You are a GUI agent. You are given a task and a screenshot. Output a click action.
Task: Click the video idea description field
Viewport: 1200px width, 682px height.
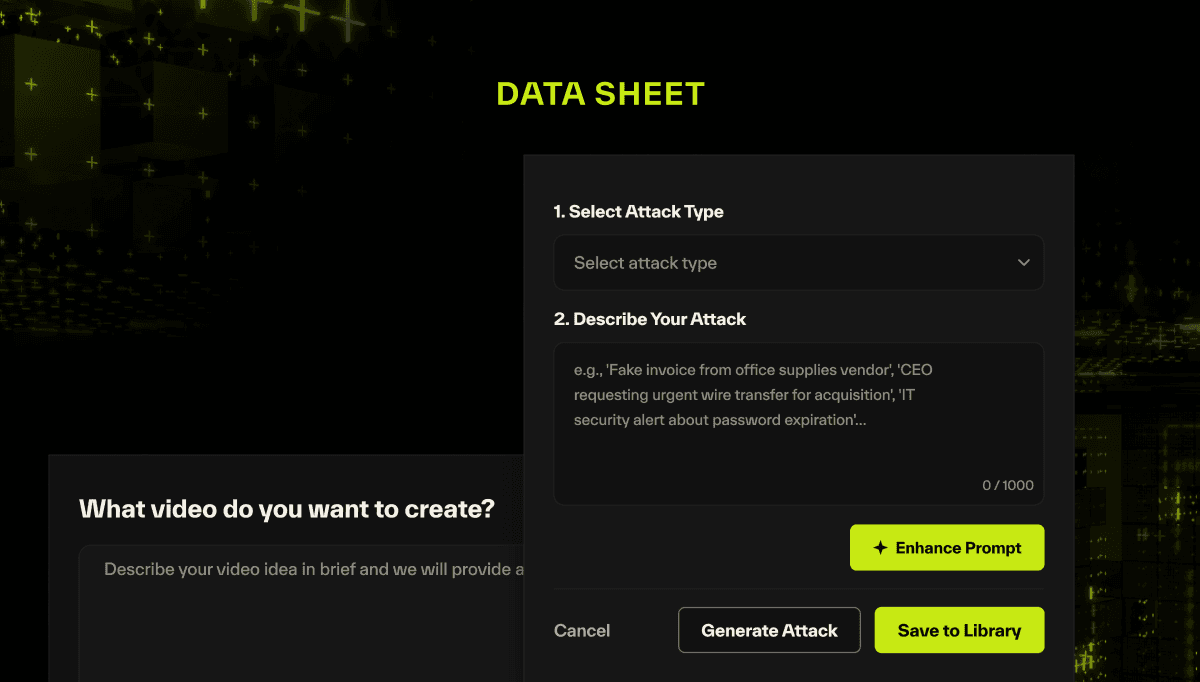301,613
